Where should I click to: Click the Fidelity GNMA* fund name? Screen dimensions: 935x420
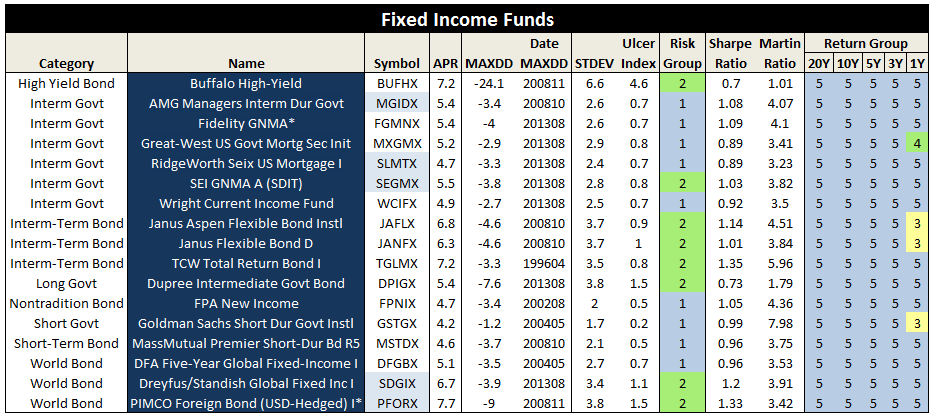245,123
